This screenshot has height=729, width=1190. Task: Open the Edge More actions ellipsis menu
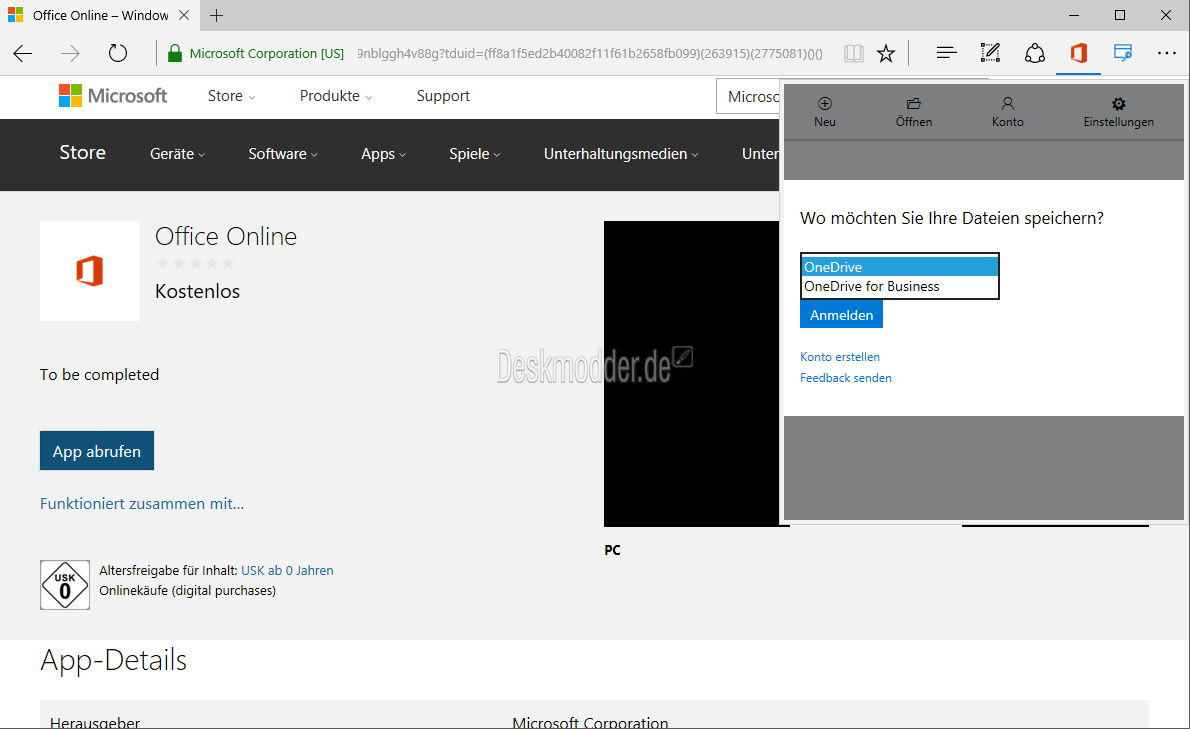[x=1166, y=53]
